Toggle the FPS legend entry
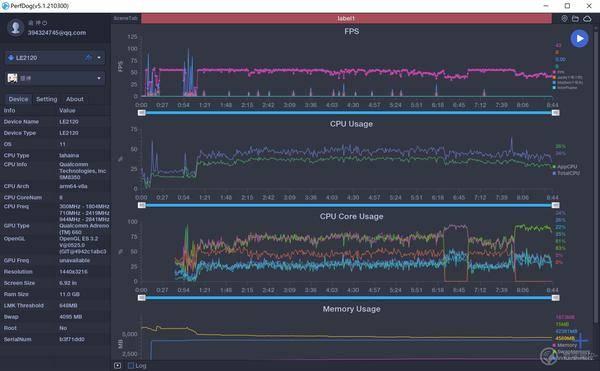 (559, 72)
